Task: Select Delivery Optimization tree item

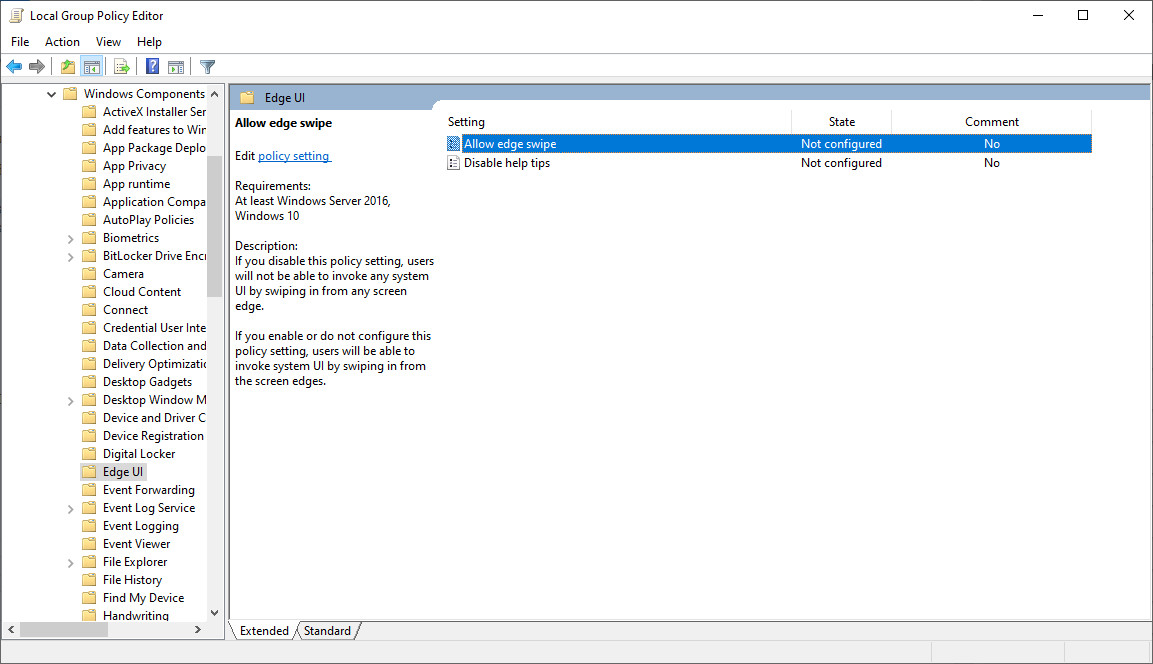Action: pyautogui.click(x=154, y=364)
